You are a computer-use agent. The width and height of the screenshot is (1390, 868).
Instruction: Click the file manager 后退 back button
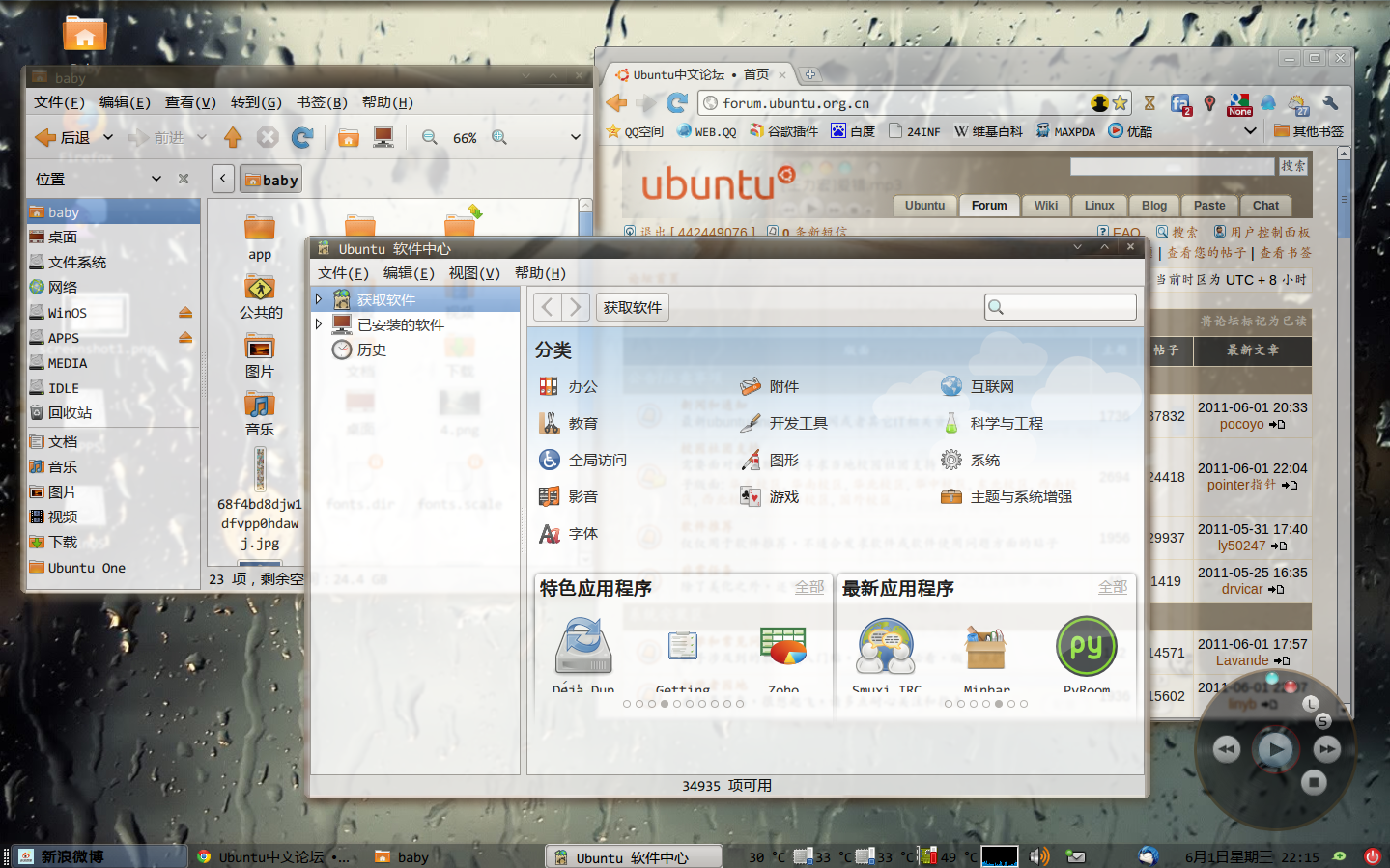coord(63,138)
